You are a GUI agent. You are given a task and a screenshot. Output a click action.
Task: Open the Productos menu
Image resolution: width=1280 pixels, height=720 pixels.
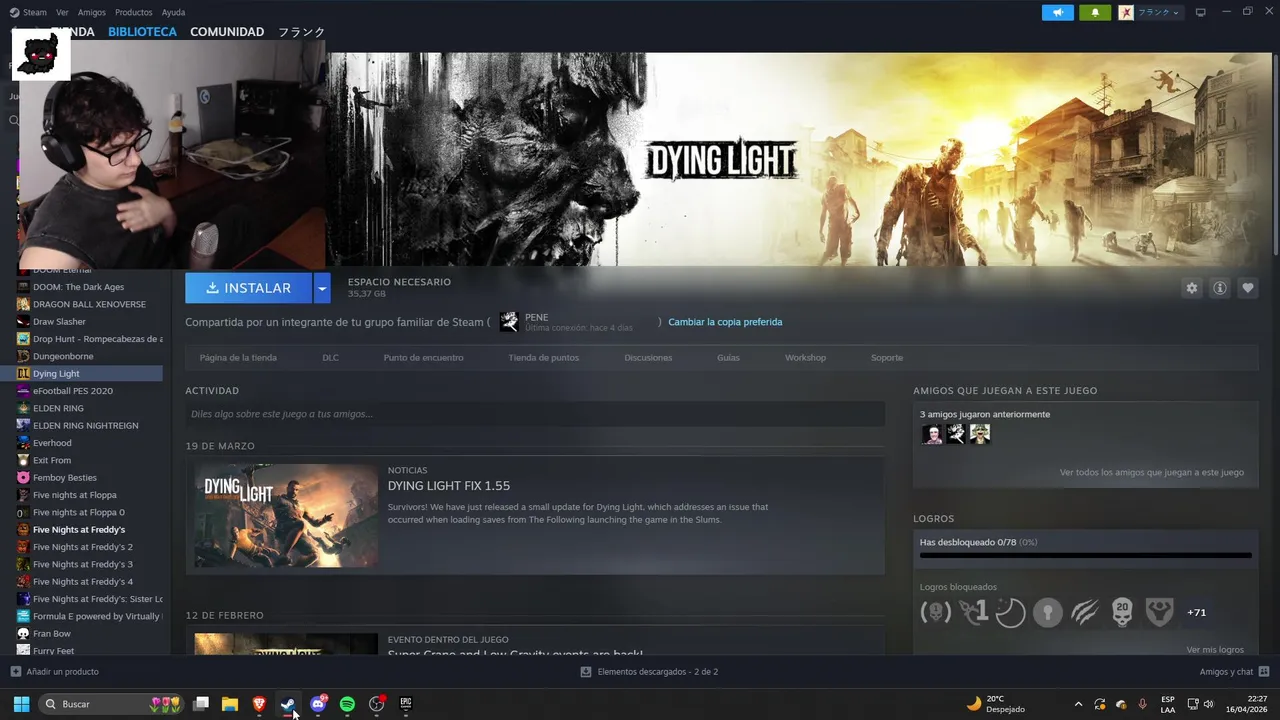134,12
